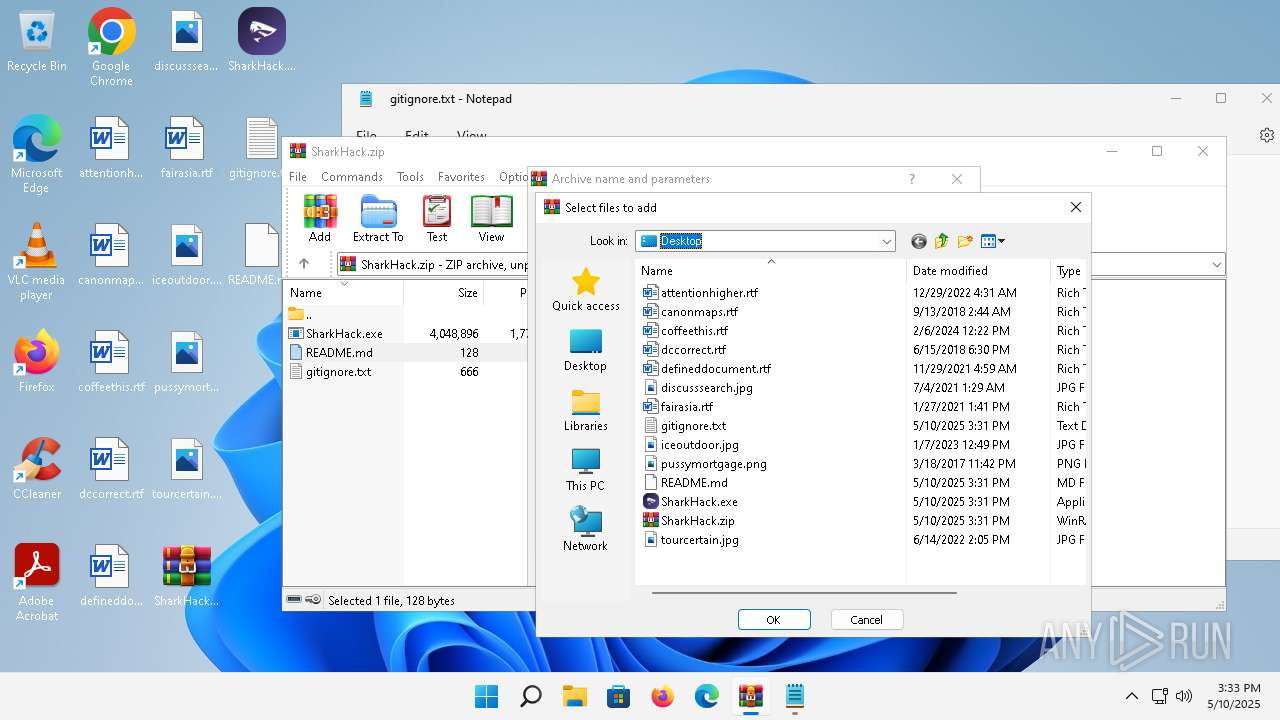This screenshot has height=720, width=1280.
Task: Click the Test toolbar icon
Action: click(437, 219)
